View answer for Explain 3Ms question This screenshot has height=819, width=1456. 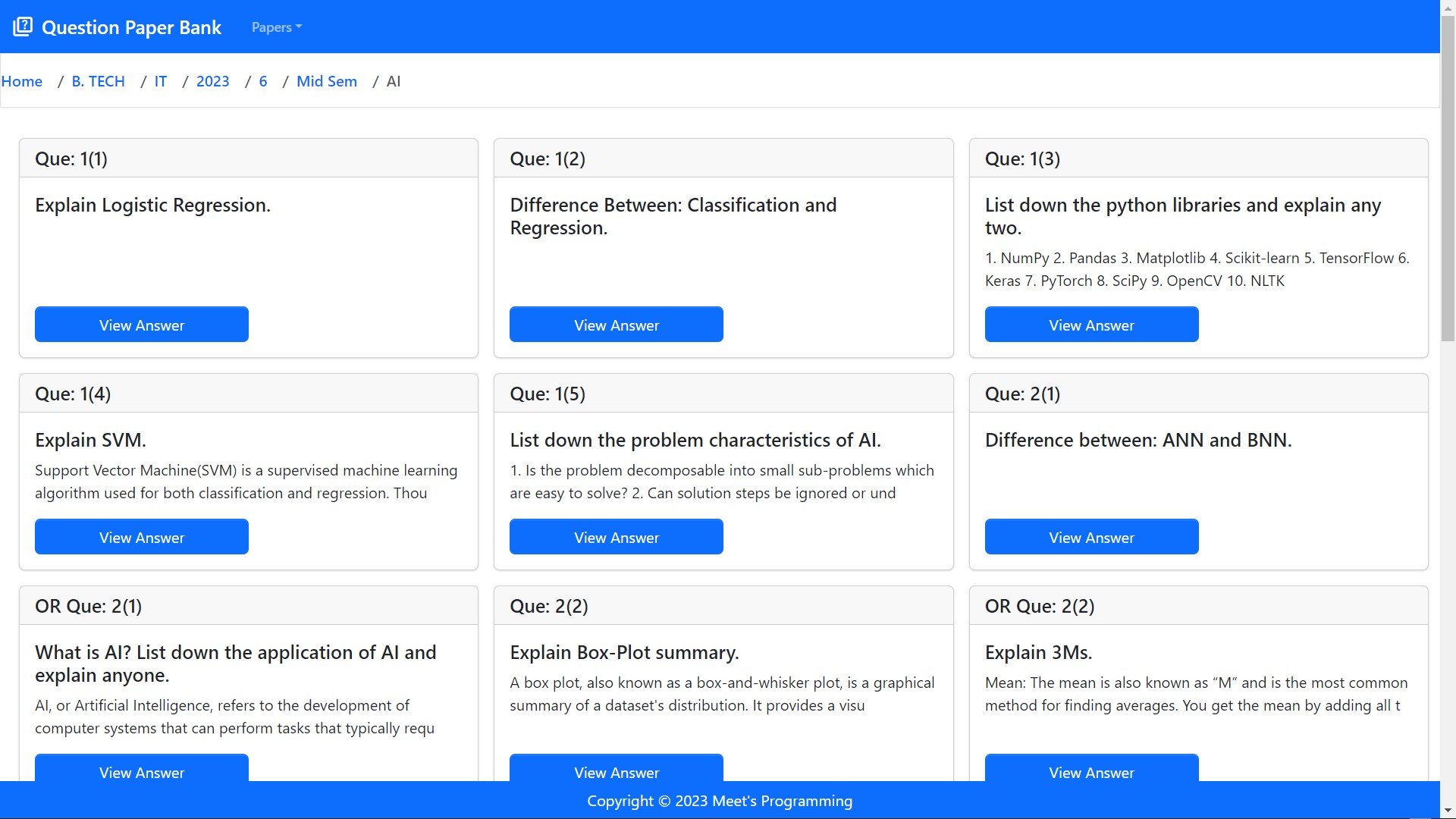point(1090,769)
